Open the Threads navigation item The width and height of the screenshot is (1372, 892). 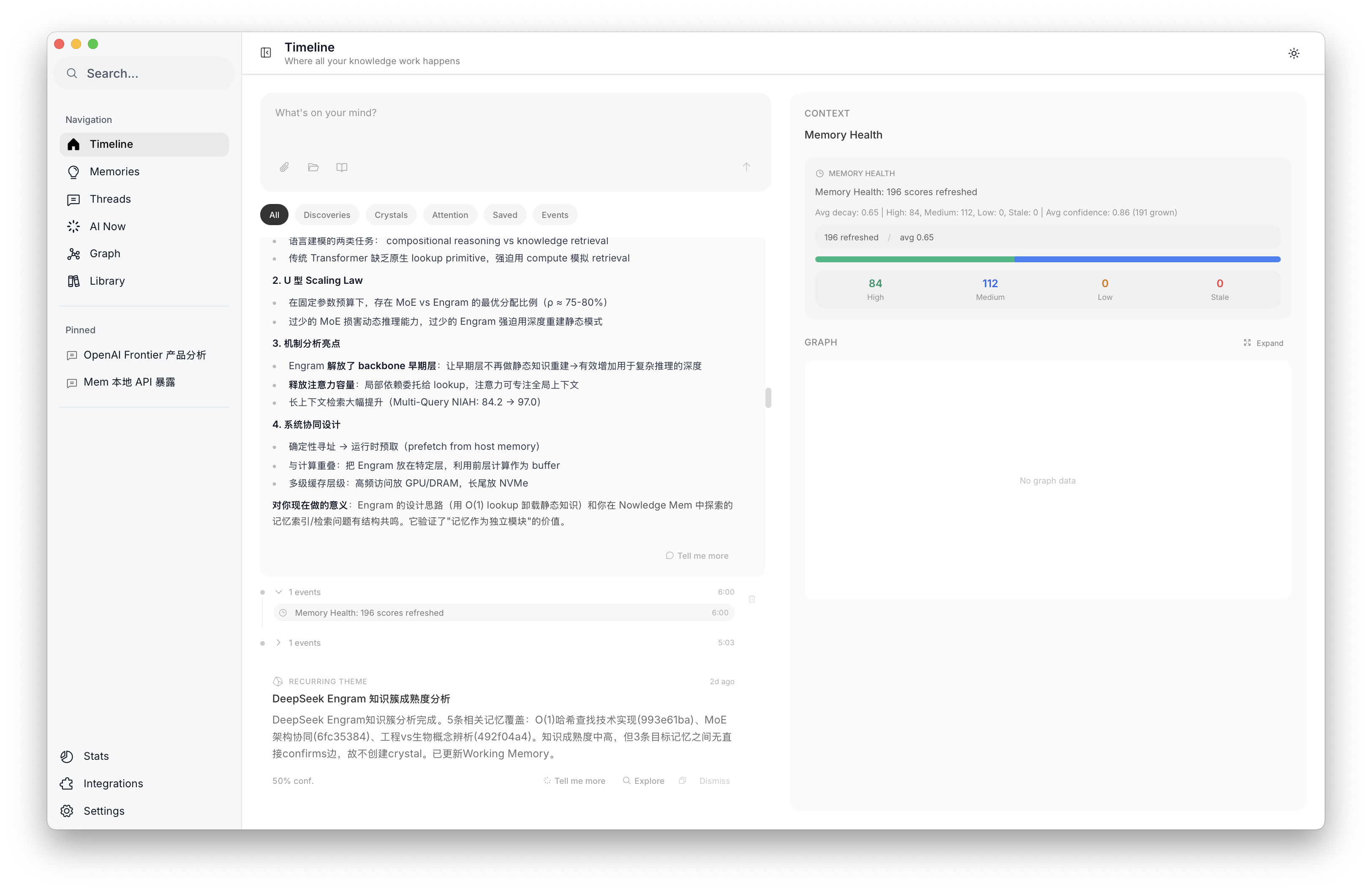pos(110,199)
